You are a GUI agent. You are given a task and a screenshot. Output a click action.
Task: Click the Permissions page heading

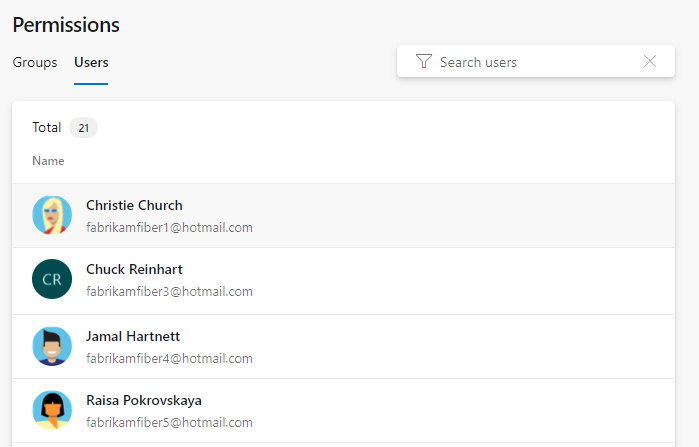point(66,25)
